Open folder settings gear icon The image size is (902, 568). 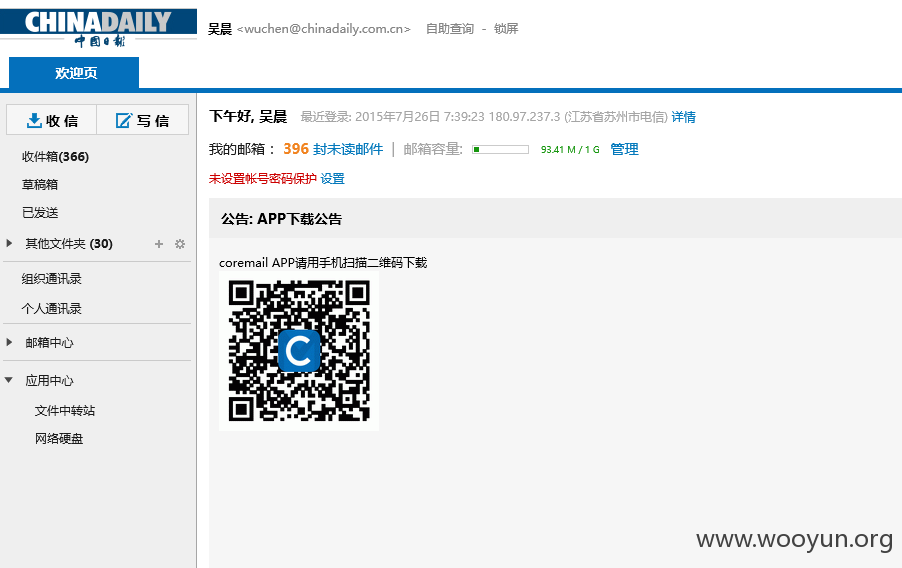(x=180, y=244)
